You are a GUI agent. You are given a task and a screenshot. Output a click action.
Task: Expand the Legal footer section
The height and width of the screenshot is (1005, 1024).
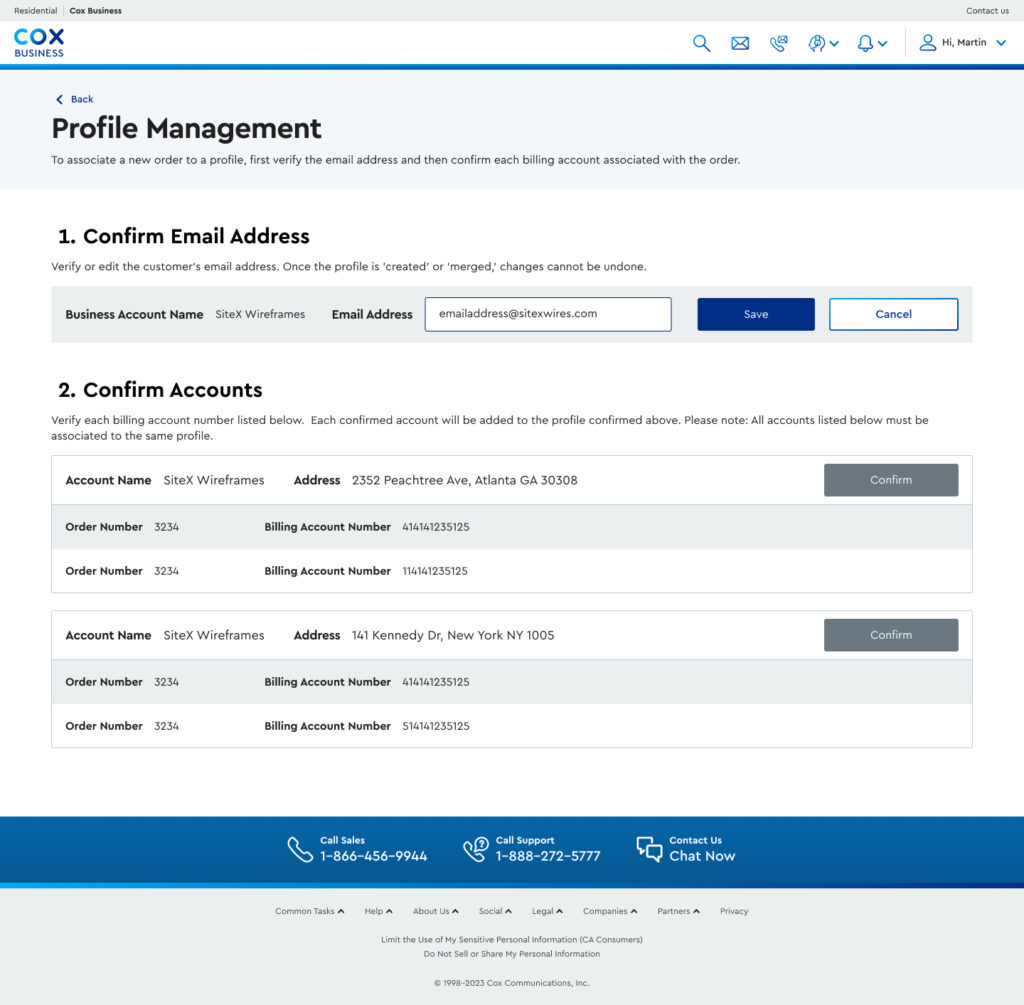click(547, 911)
